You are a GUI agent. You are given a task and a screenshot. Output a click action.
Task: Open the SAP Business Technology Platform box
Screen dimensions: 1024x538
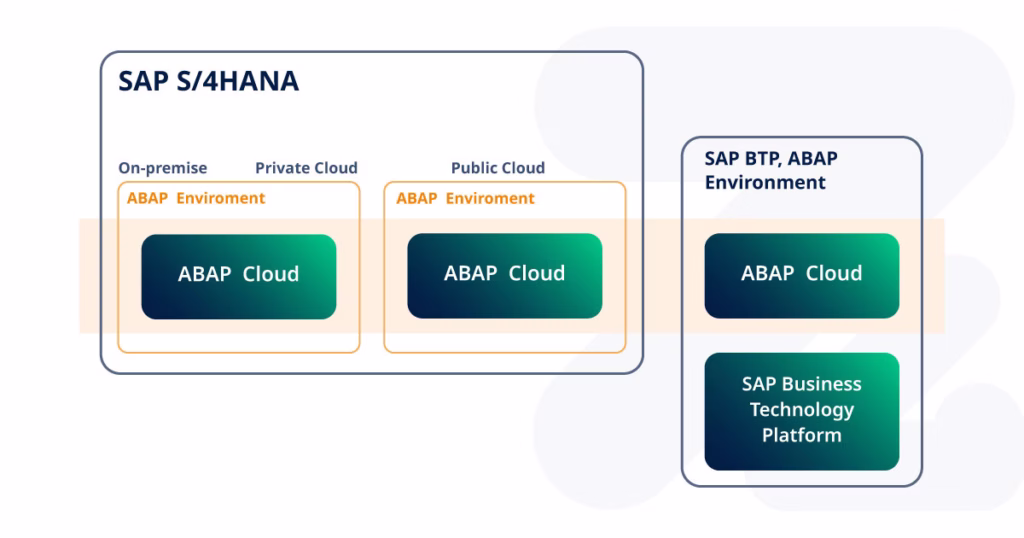click(801, 410)
